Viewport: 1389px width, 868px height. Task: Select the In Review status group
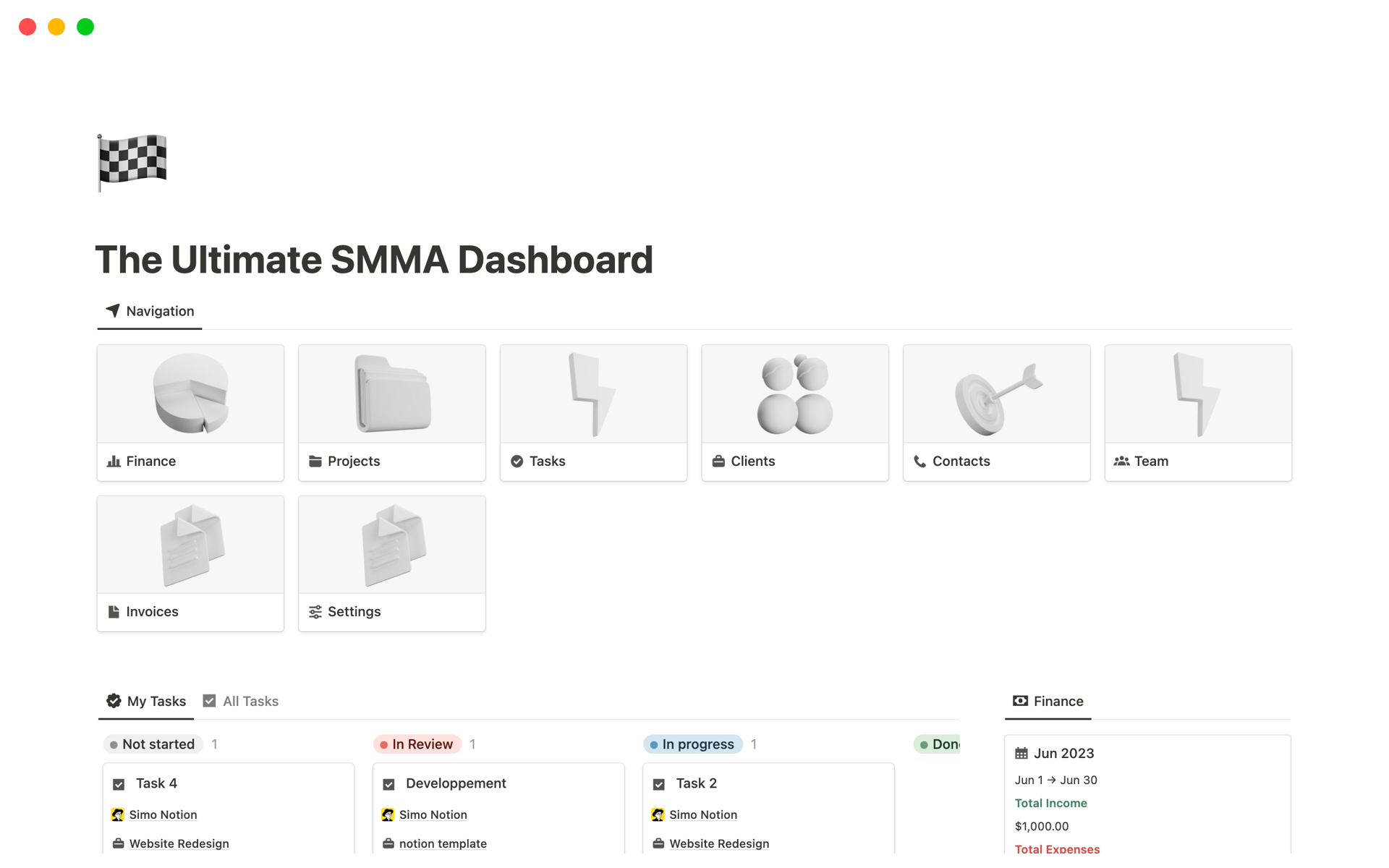point(417,744)
